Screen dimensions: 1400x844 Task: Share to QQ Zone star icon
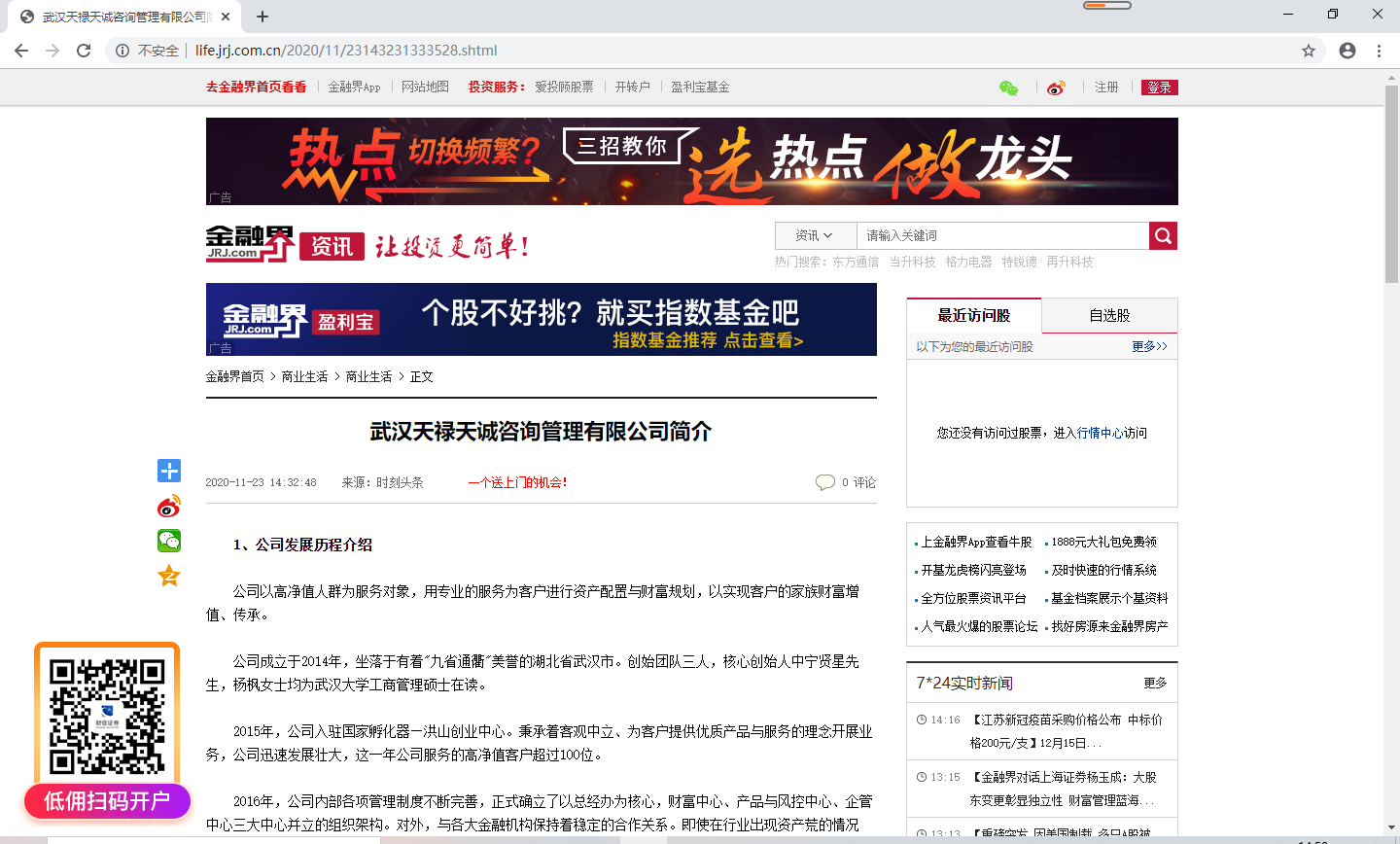[x=169, y=576]
